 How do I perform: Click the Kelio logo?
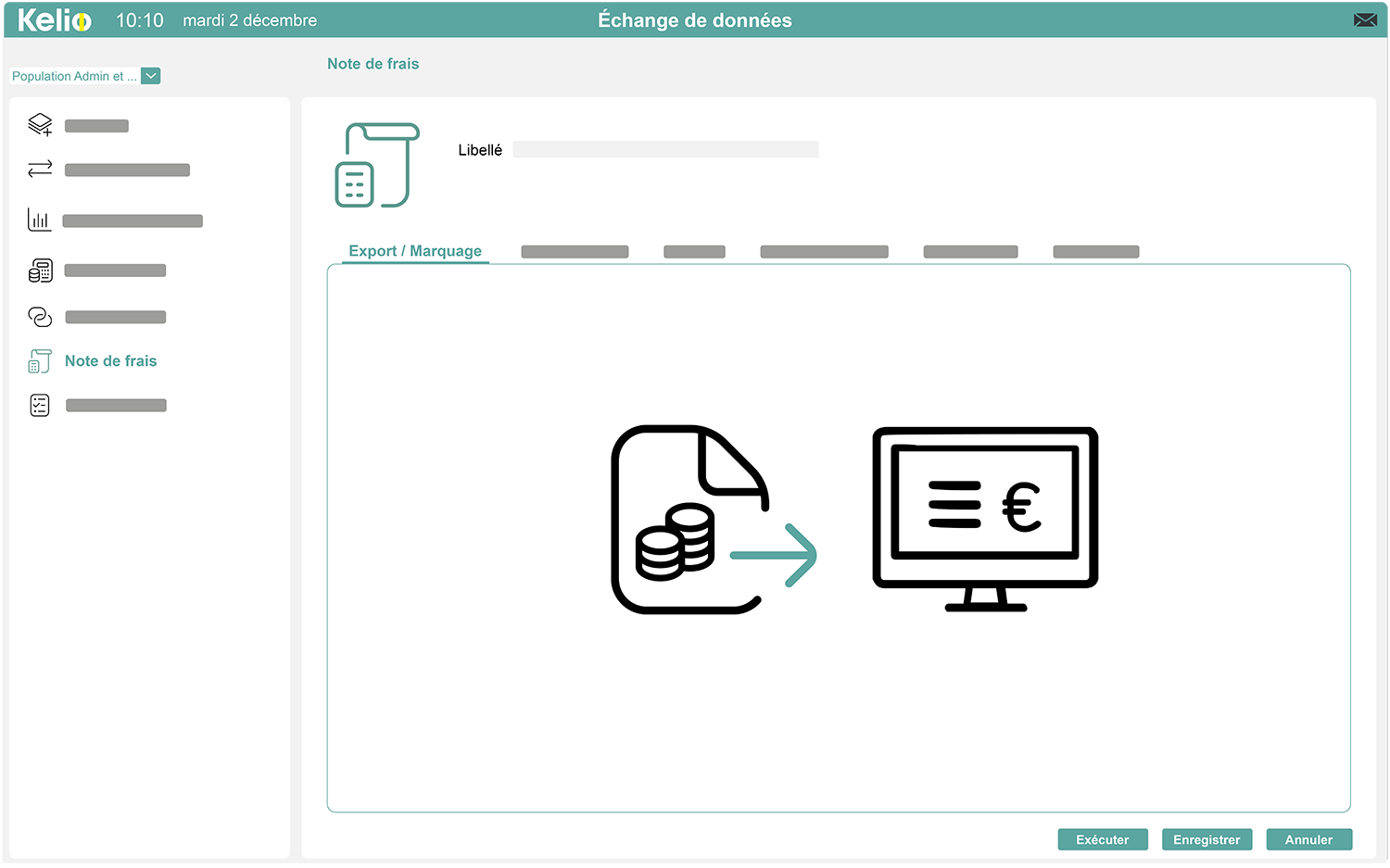click(51, 19)
